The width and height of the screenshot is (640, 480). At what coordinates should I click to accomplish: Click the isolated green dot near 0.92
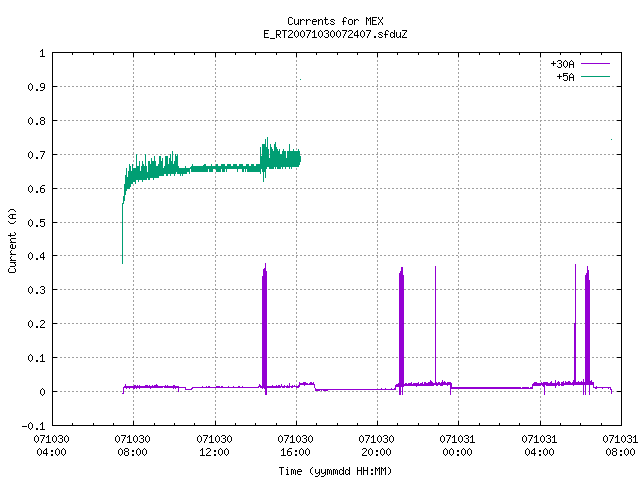pos(300,79)
